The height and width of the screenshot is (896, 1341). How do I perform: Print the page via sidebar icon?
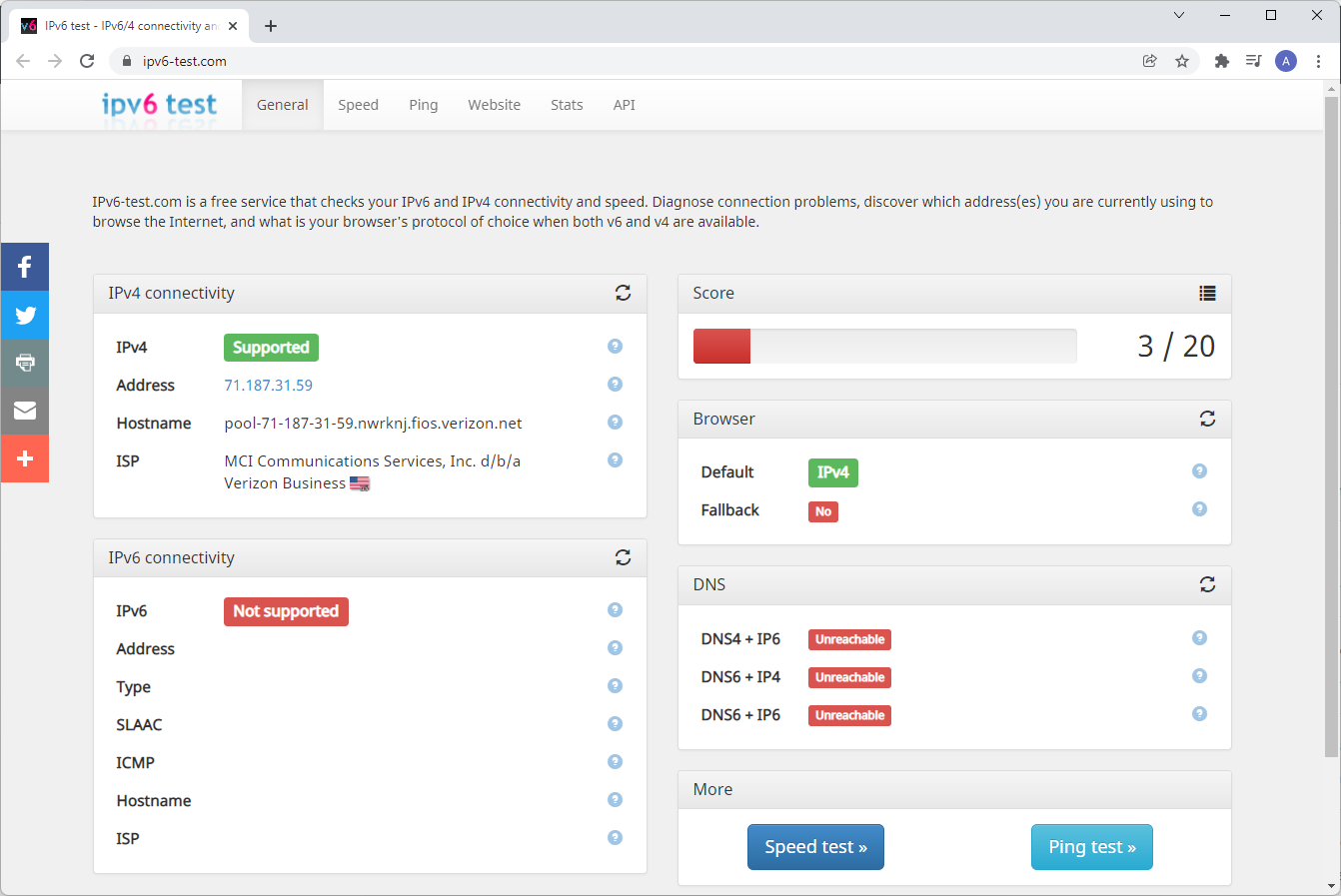click(24, 363)
